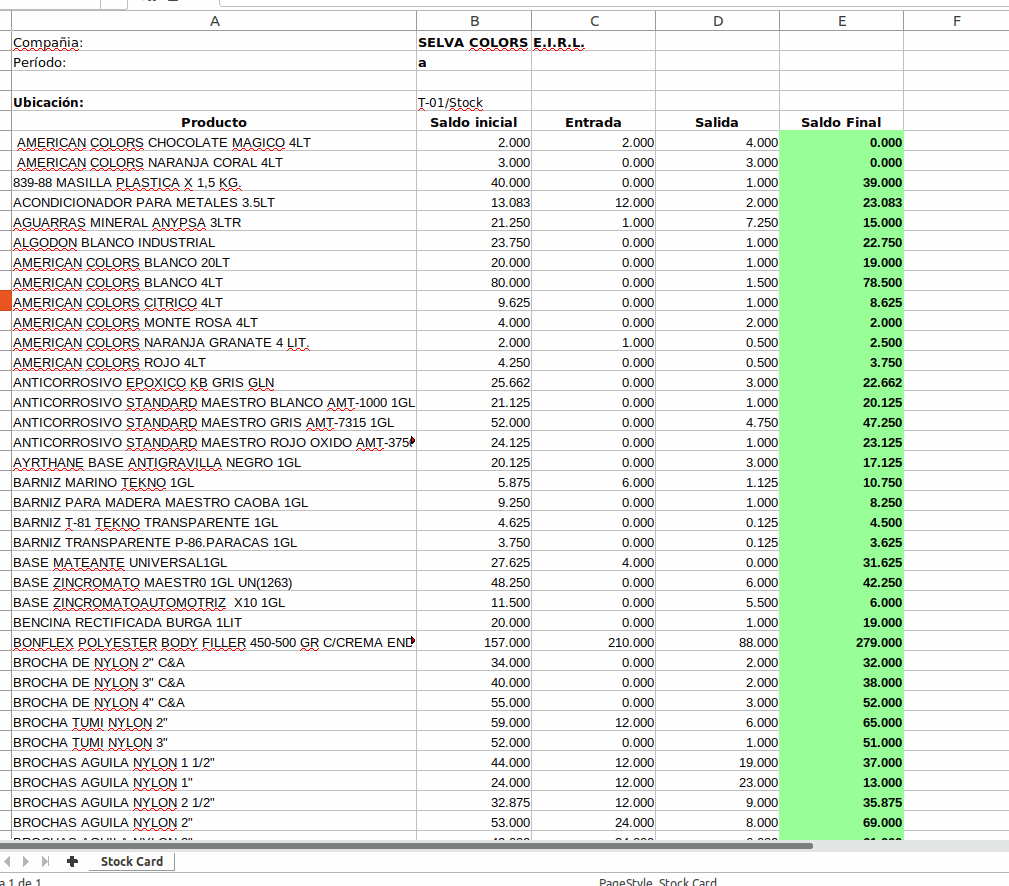Select 'AMERICAN COLORS MONTE ROSA 4LT' cell
Viewport: 1009px width, 886px height.
pyautogui.click(x=214, y=322)
